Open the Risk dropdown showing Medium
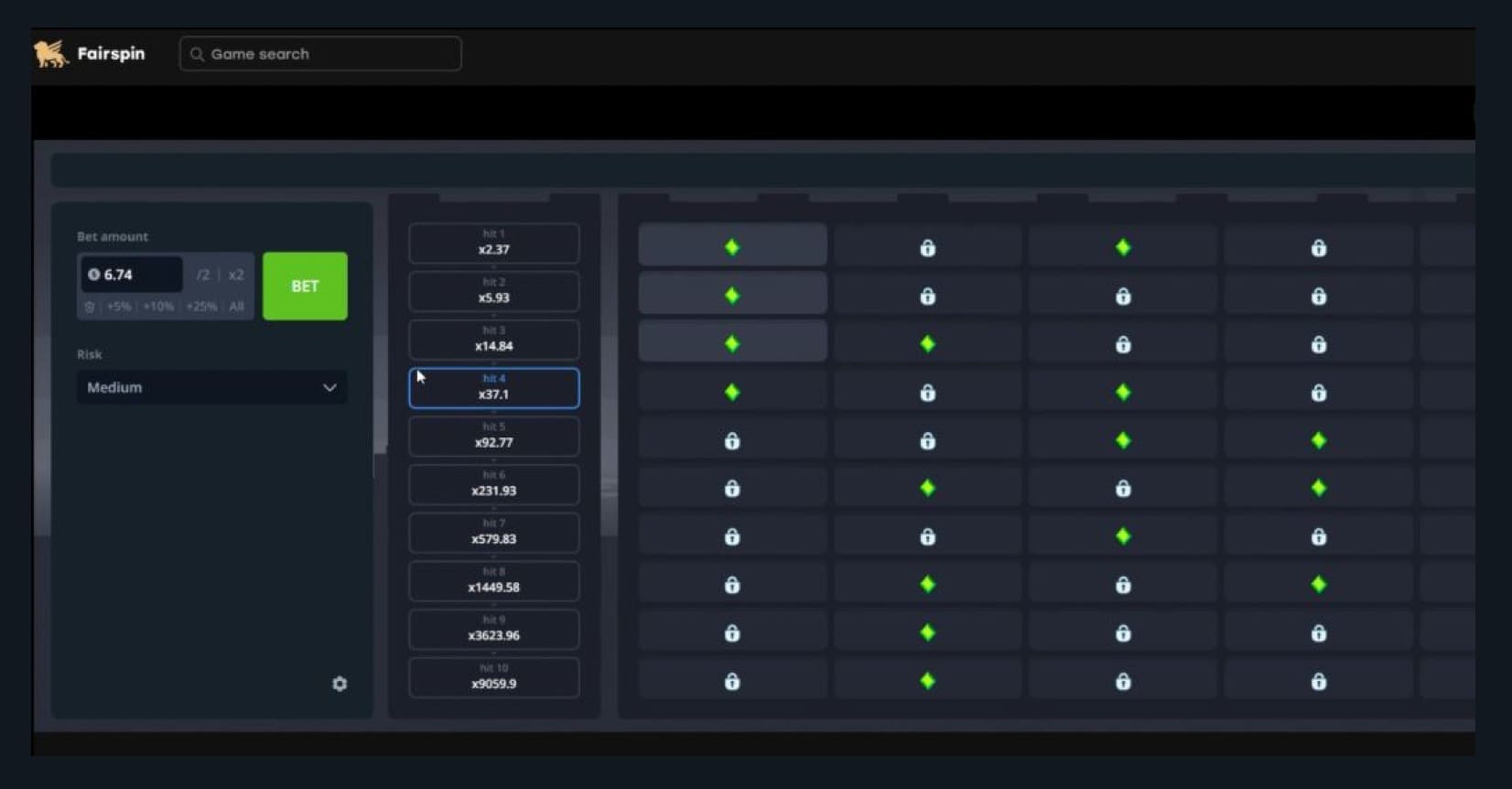 [x=211, y=387]
